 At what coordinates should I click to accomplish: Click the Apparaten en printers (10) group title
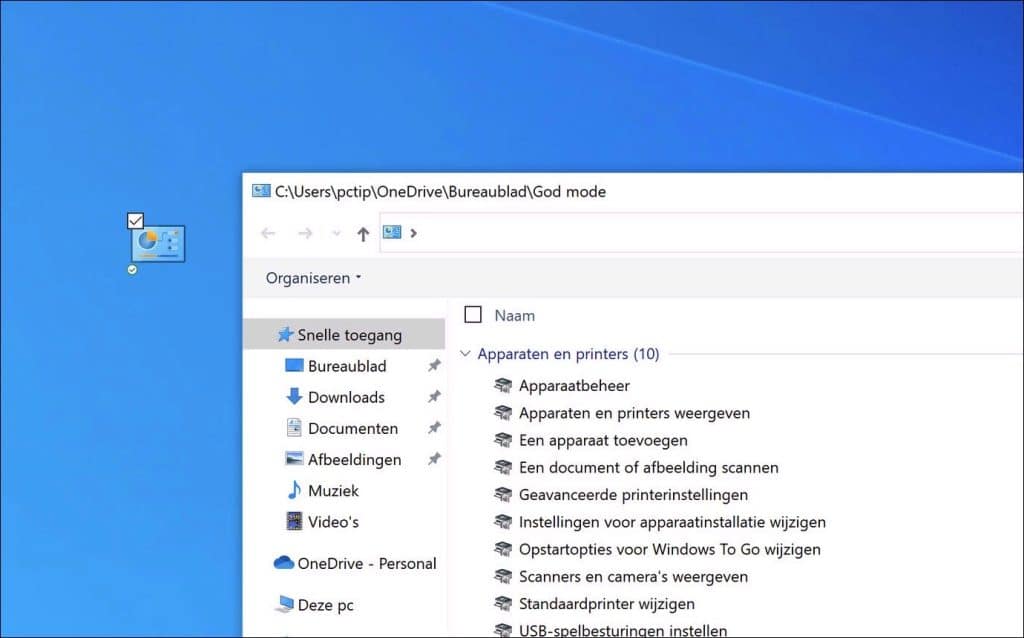coord(568,354)
